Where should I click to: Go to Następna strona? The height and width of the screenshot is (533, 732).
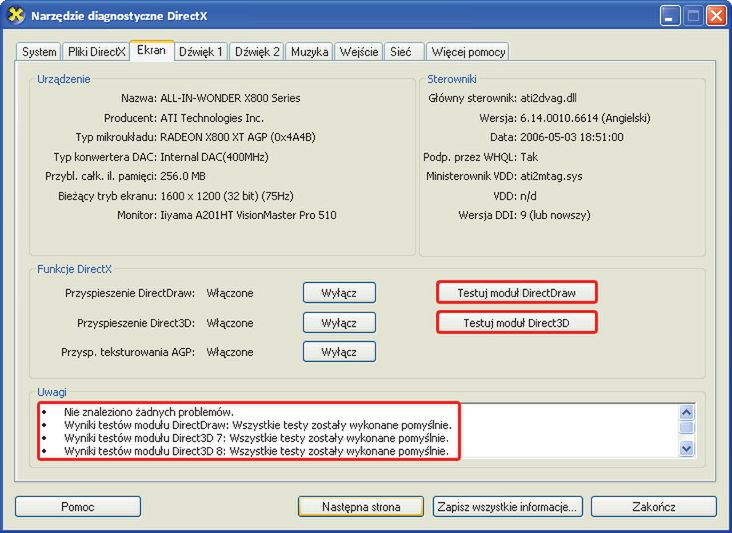coord(361,507)
